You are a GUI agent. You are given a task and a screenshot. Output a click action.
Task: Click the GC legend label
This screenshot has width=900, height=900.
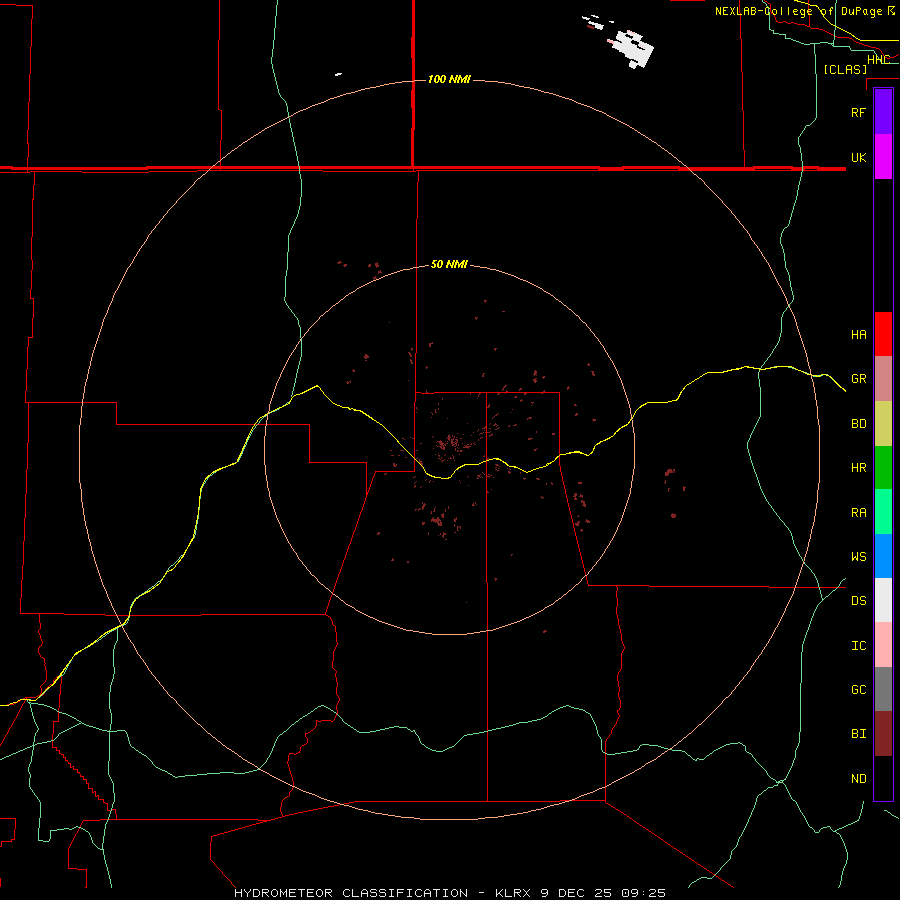pyautogui.click(x=858, y=690)
